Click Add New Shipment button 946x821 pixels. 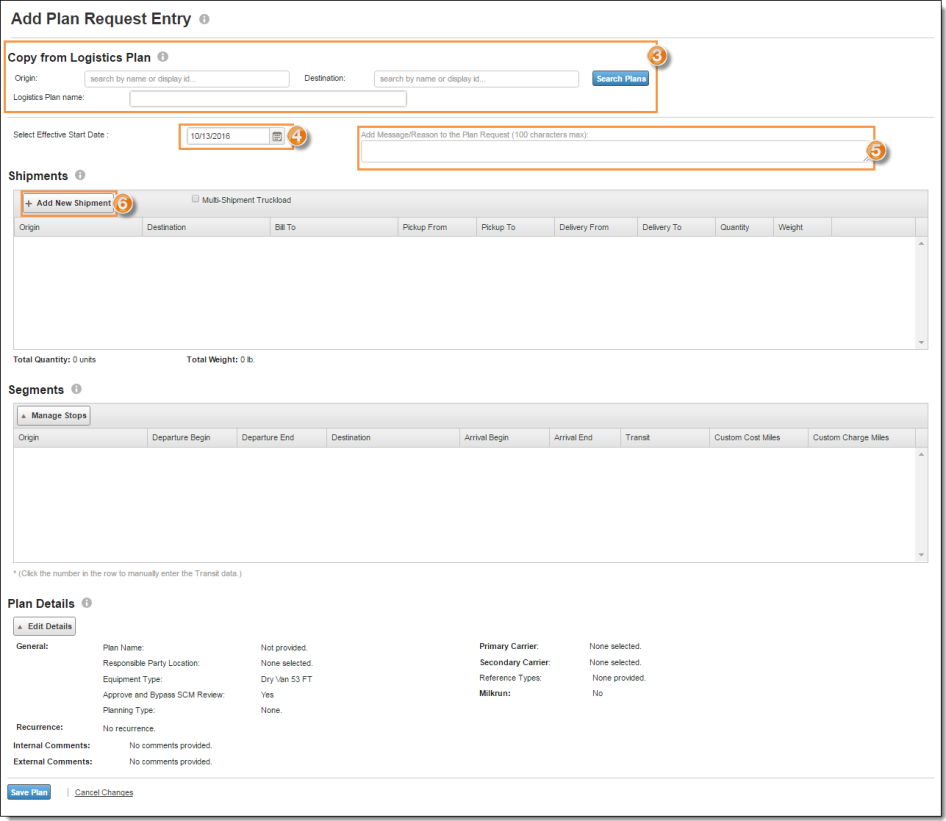[68, 203]
